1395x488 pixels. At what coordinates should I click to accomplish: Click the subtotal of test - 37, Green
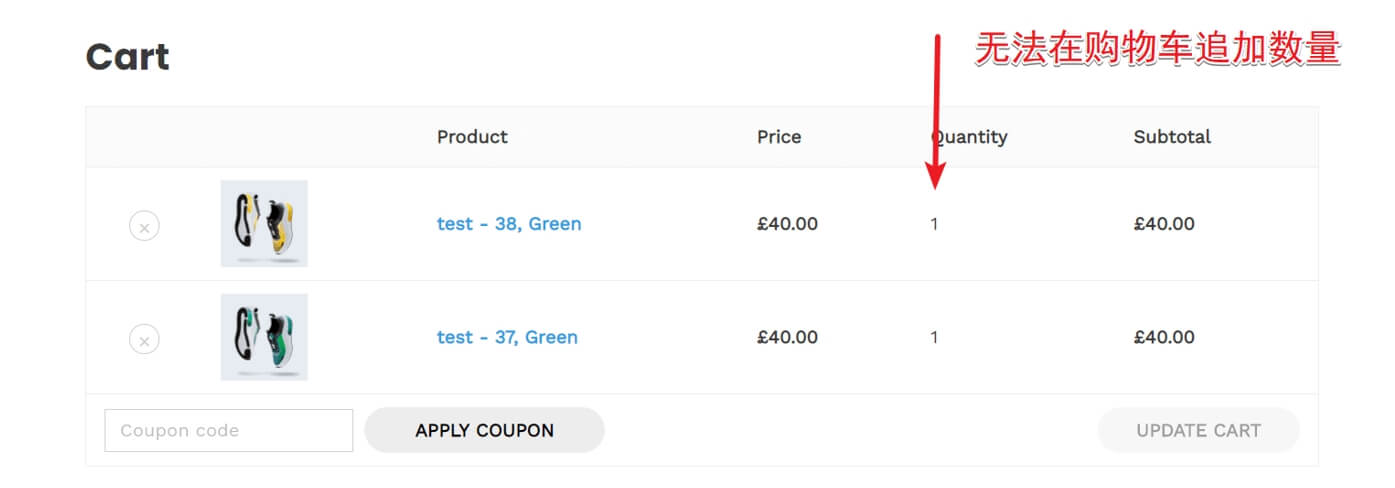click(x=1164, y=337)
